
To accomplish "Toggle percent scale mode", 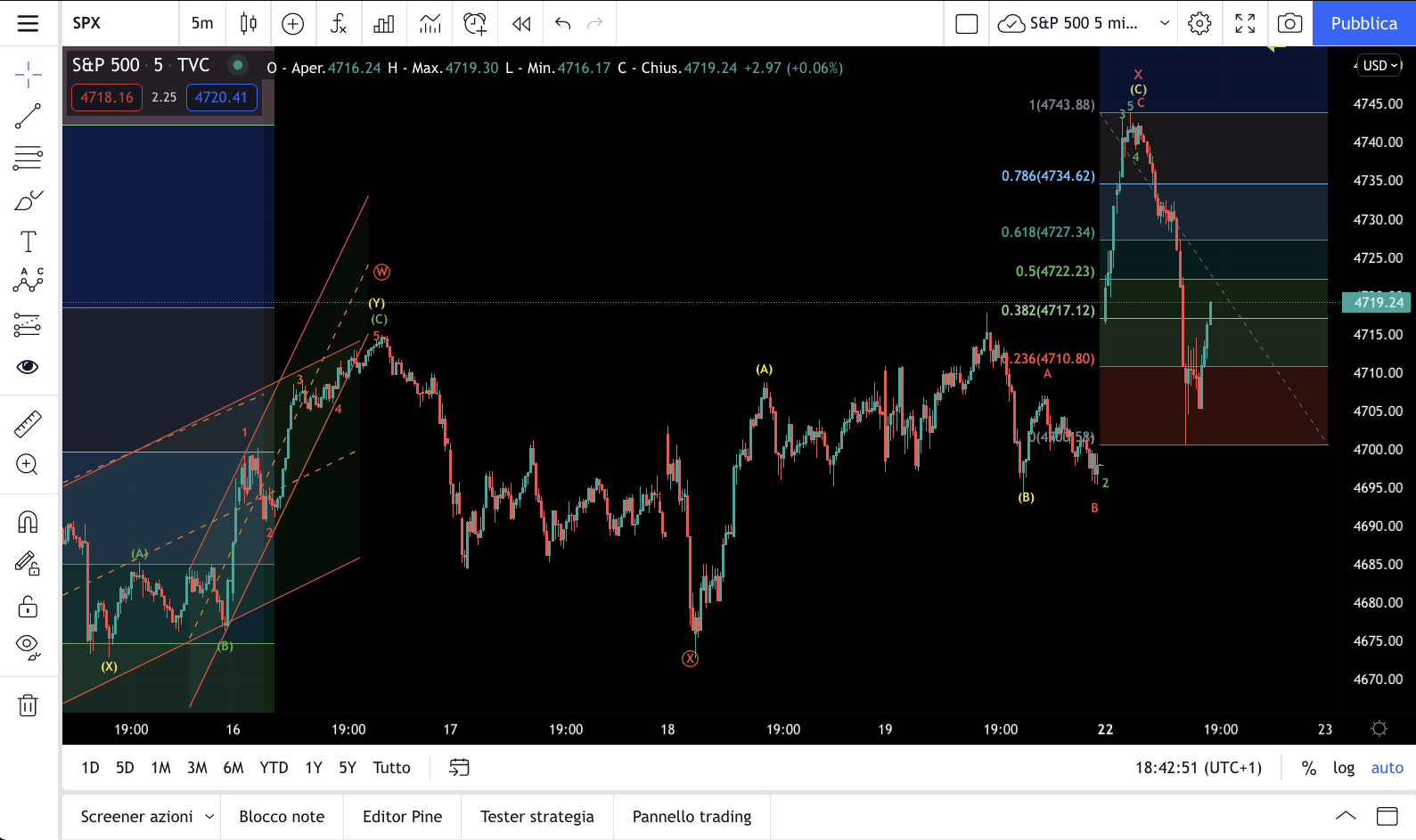I will pyautogui.click(x=1308, y=768).
